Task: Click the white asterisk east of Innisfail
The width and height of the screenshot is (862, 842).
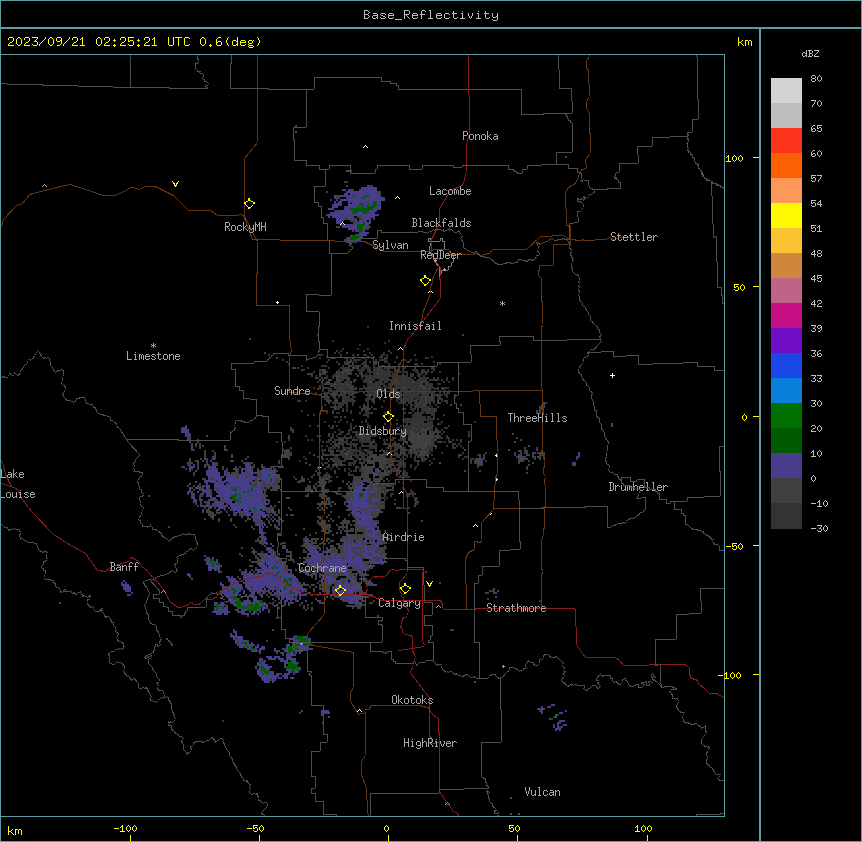Action: coord(502,304)
